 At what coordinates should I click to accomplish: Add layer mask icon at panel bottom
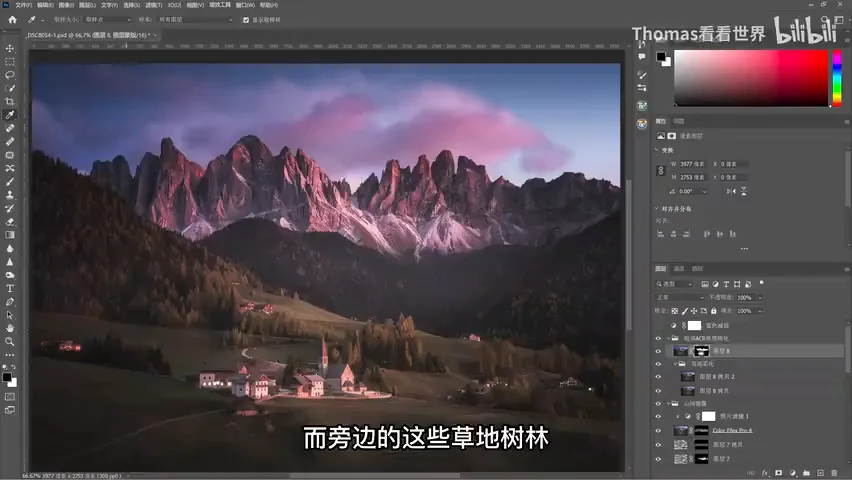[779, 473]
